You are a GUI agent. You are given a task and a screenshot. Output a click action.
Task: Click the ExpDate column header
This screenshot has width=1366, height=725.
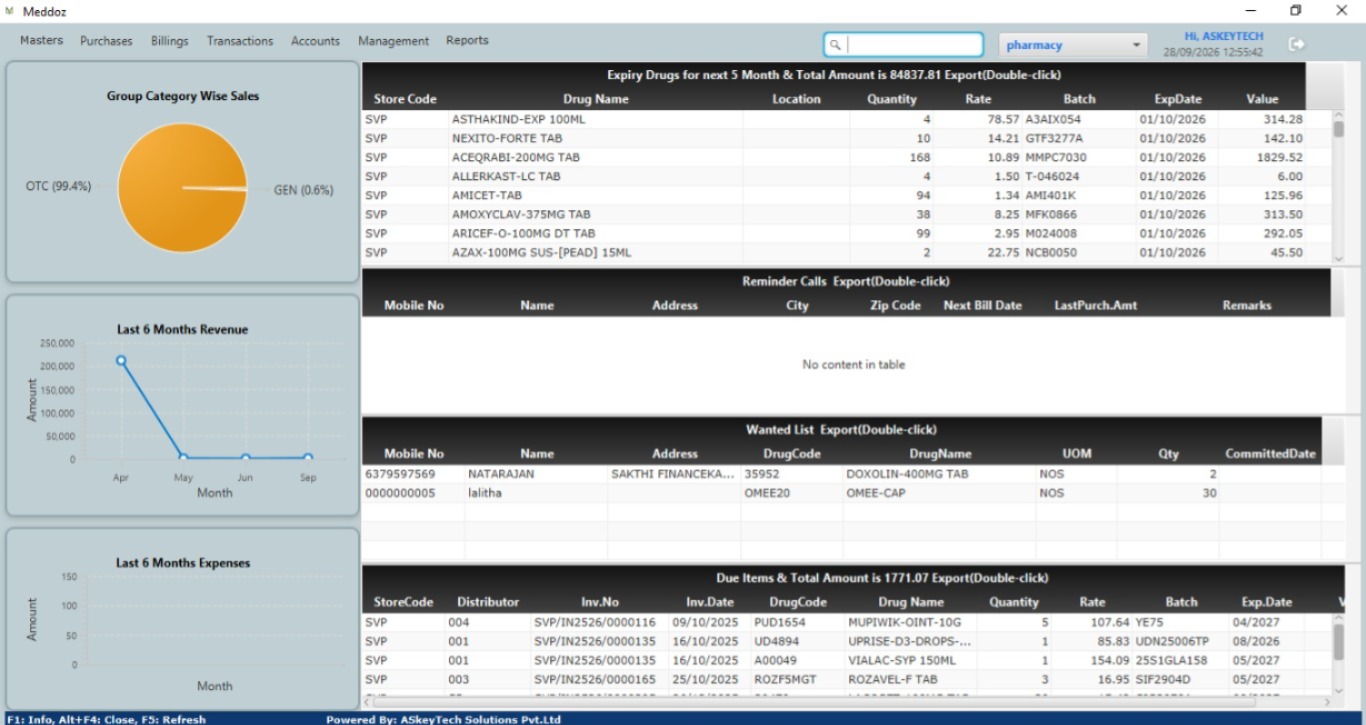1177,99
